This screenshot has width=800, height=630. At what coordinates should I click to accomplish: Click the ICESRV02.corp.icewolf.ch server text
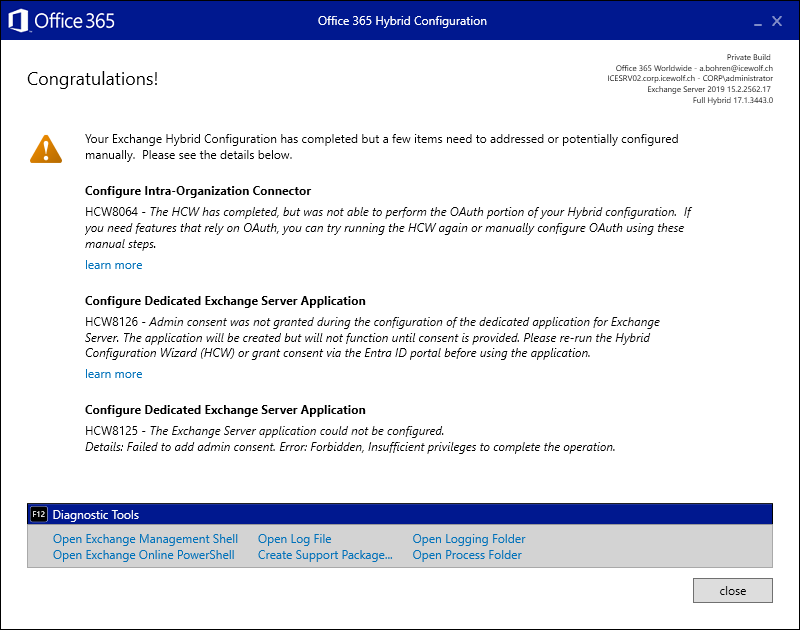click(651, 79)
